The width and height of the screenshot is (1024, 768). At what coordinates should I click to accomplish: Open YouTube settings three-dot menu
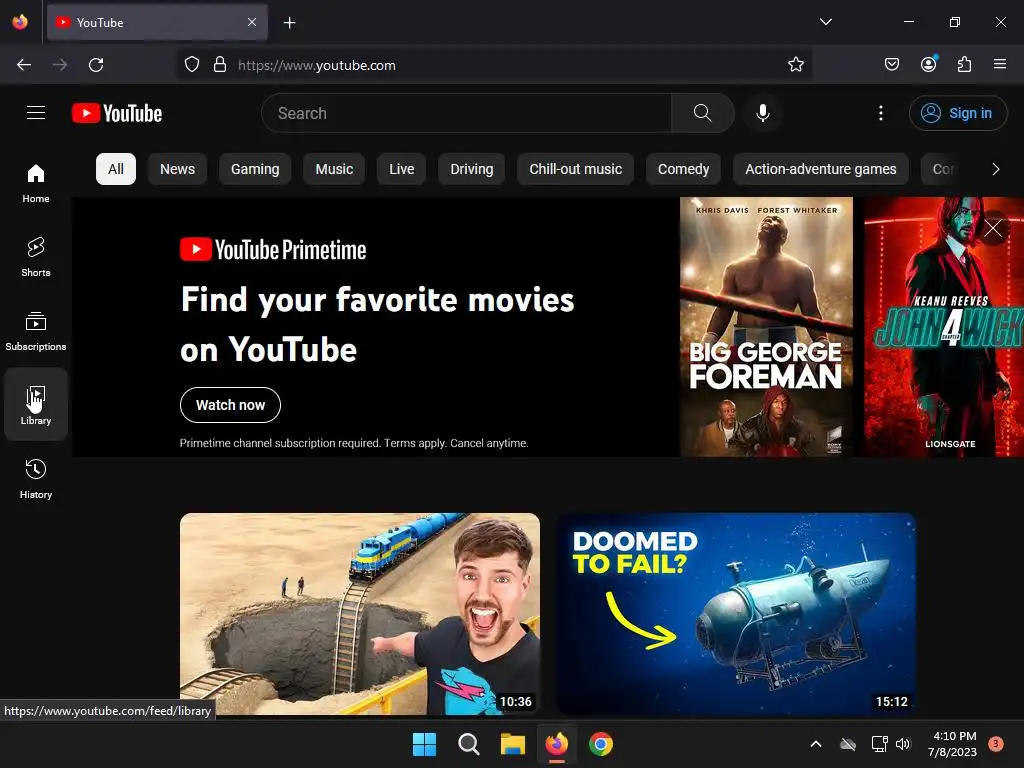point(880,113)
